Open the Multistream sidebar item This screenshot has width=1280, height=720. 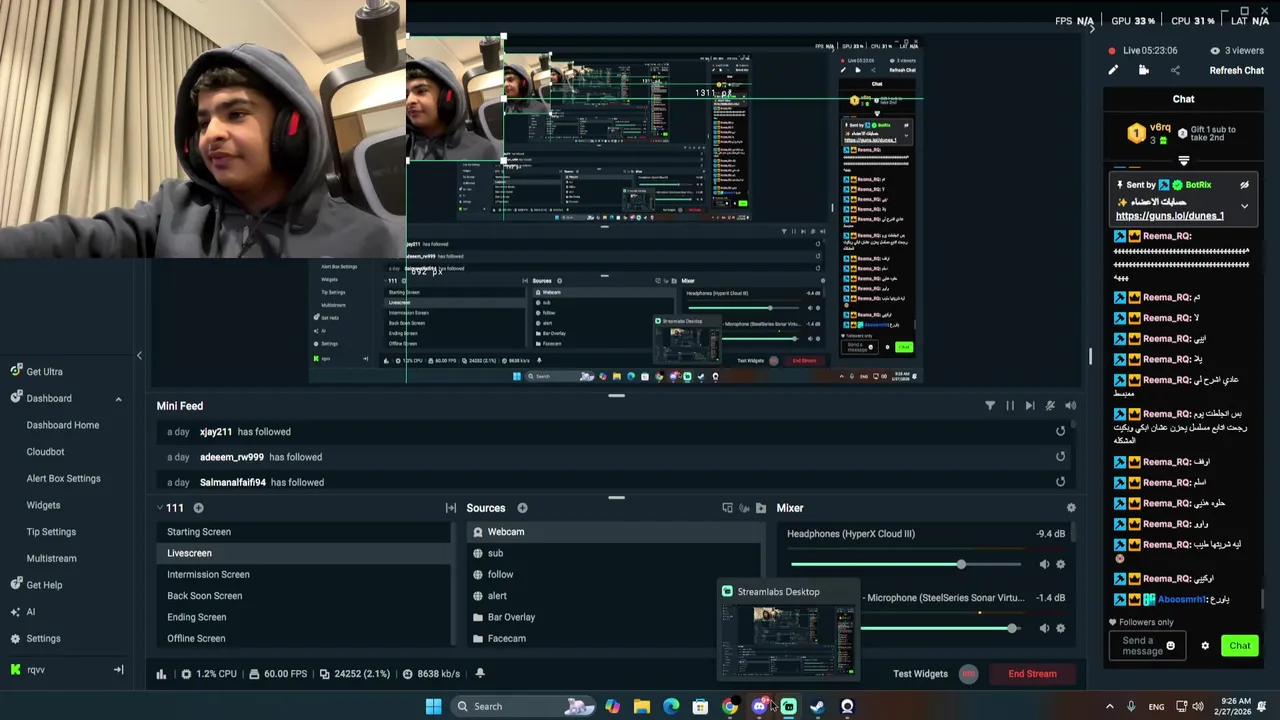pos(51,558)
